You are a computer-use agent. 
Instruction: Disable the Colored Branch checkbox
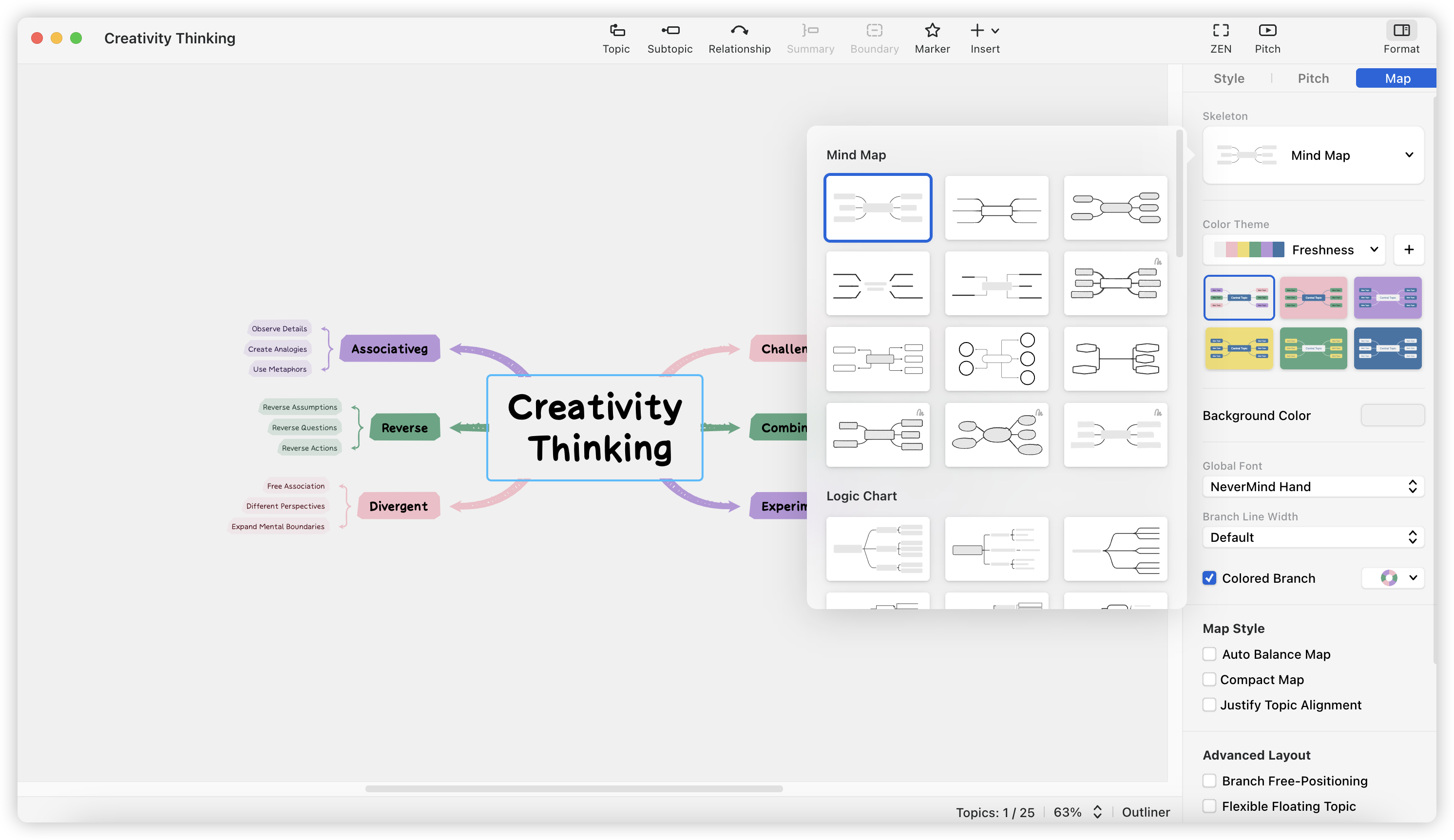1209,578
